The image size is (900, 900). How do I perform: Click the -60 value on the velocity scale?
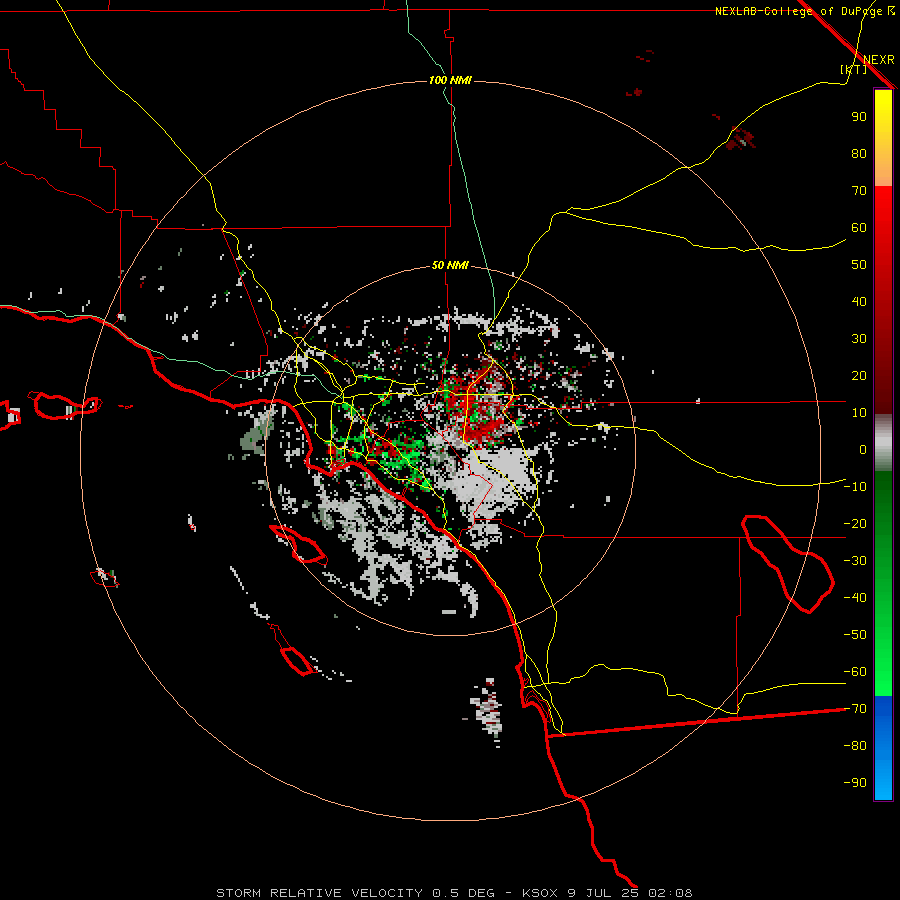(855, 672)
